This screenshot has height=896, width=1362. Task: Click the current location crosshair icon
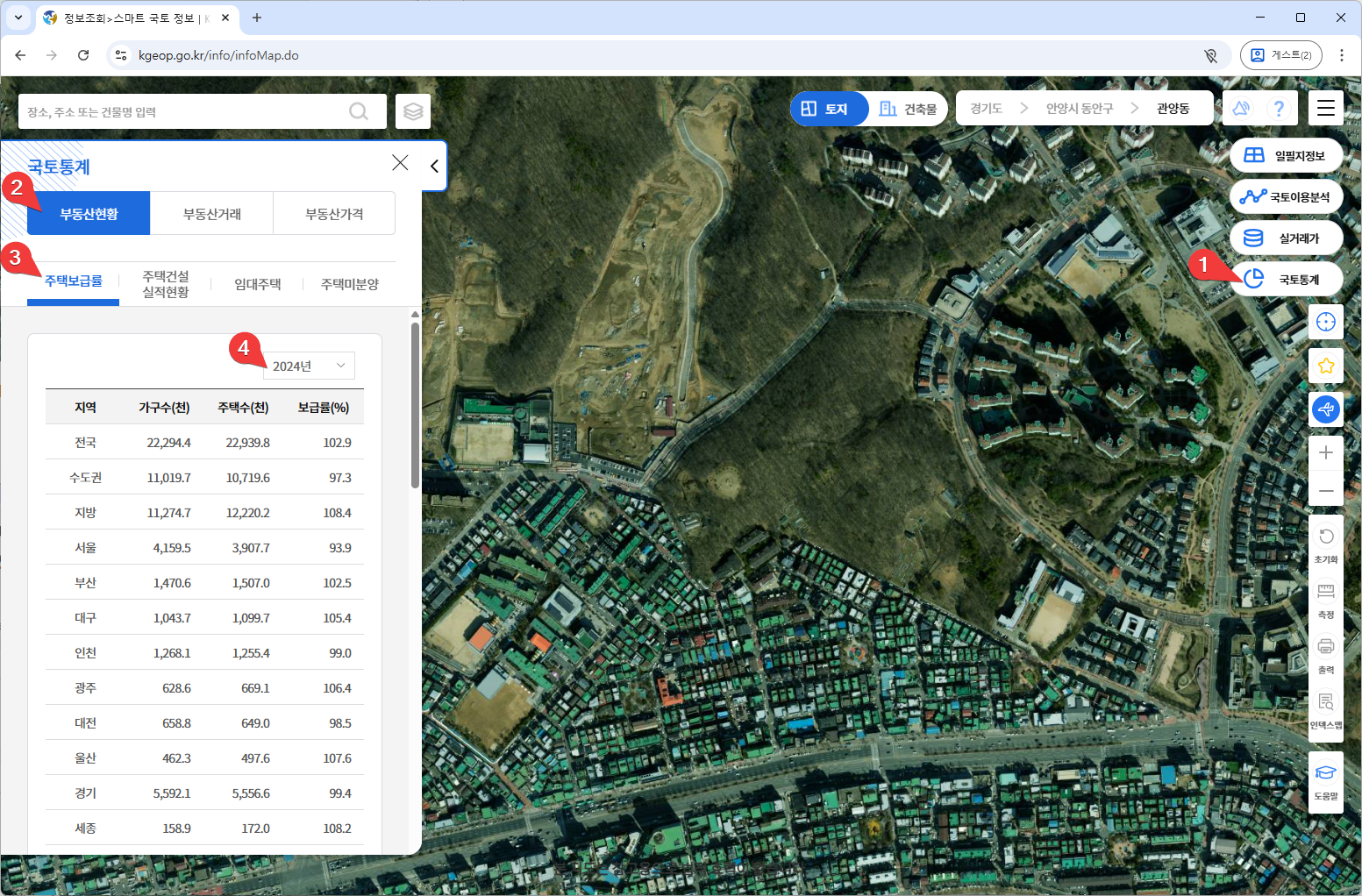(1325, 322)
